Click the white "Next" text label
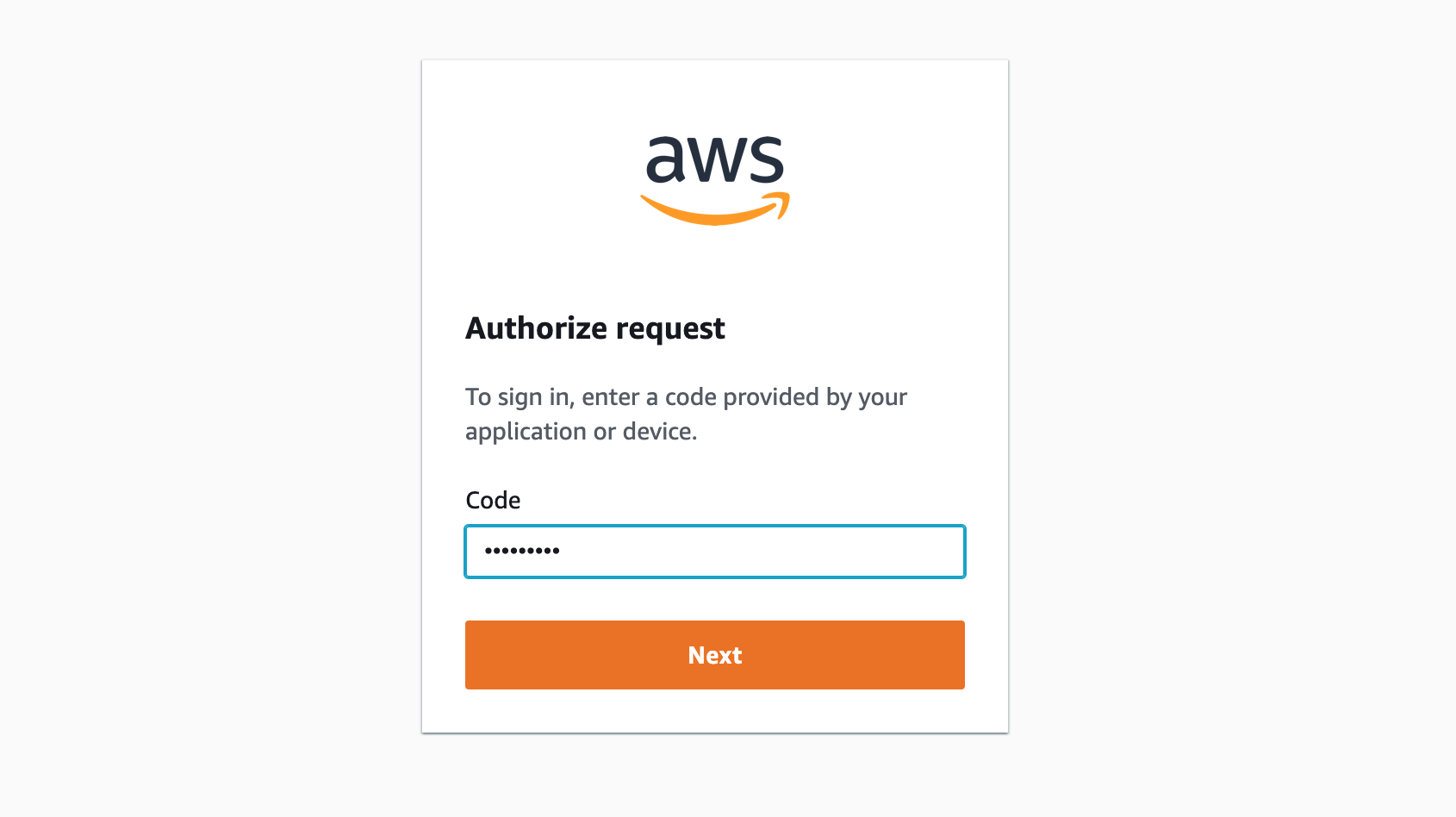Image resolution: width=1456 pixels, height=817 pixels. [715, 656]
